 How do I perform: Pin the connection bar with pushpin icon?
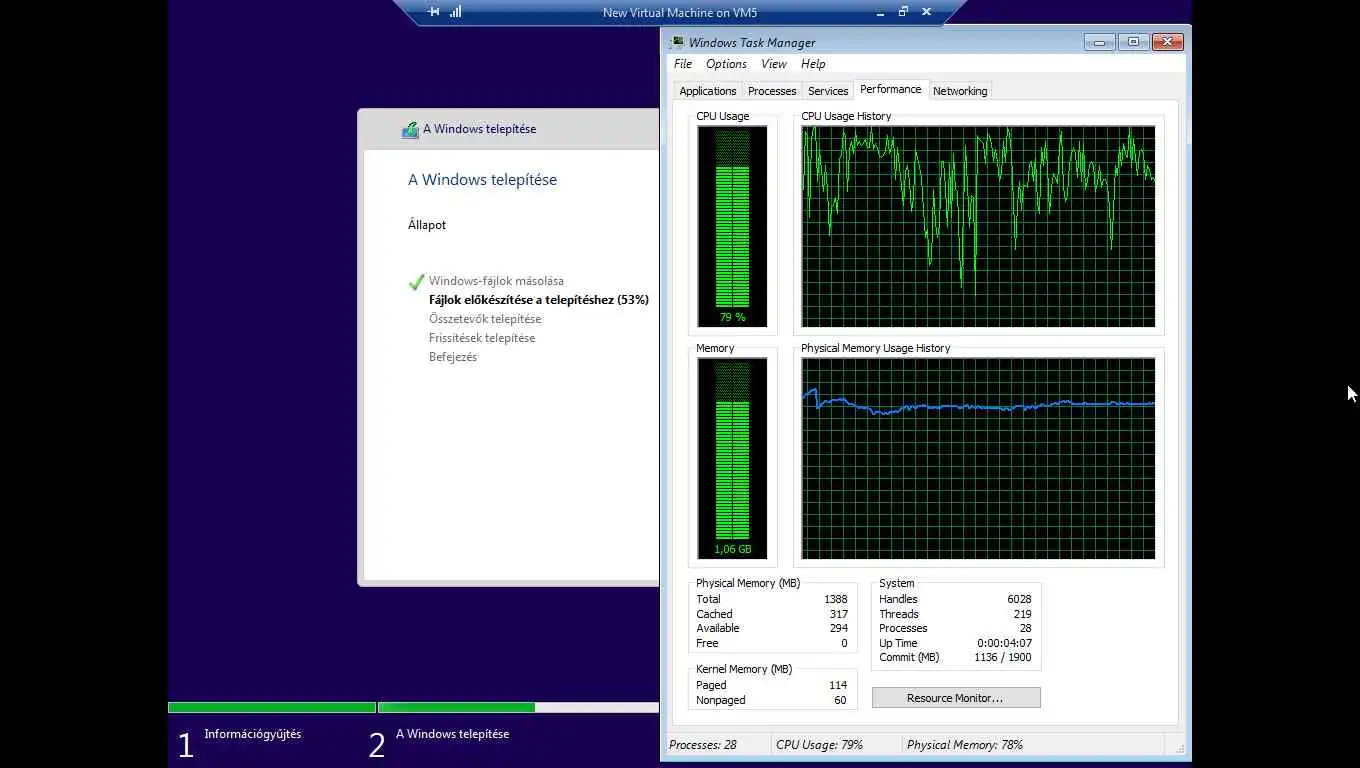(433, 12)
